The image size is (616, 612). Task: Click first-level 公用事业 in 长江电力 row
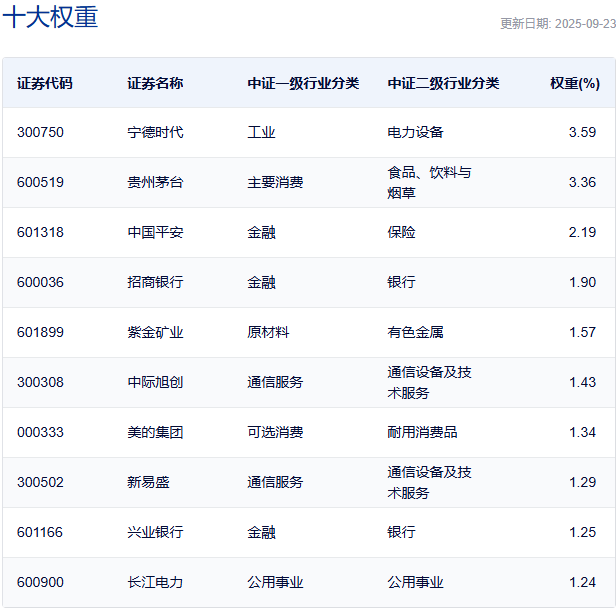pos(275,583)
